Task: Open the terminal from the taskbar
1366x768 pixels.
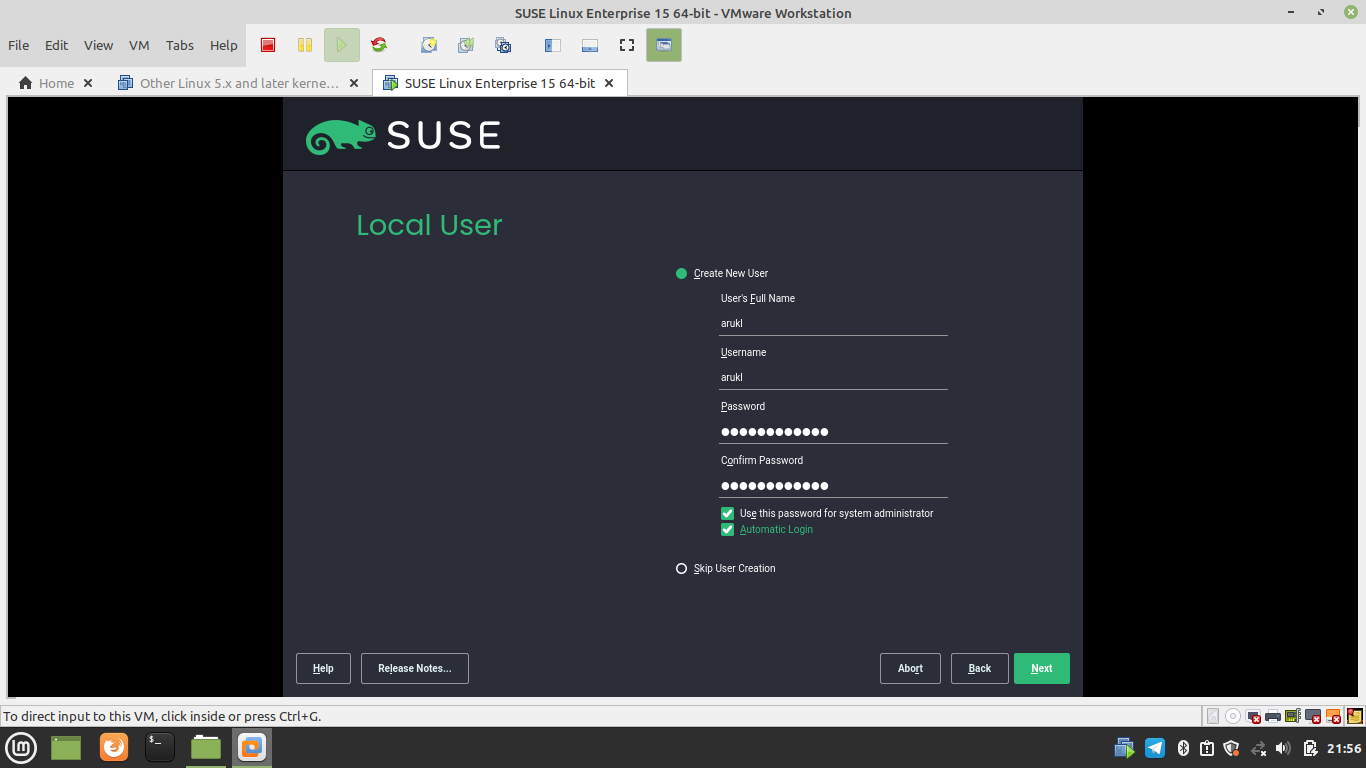Action: pos(160,747)
